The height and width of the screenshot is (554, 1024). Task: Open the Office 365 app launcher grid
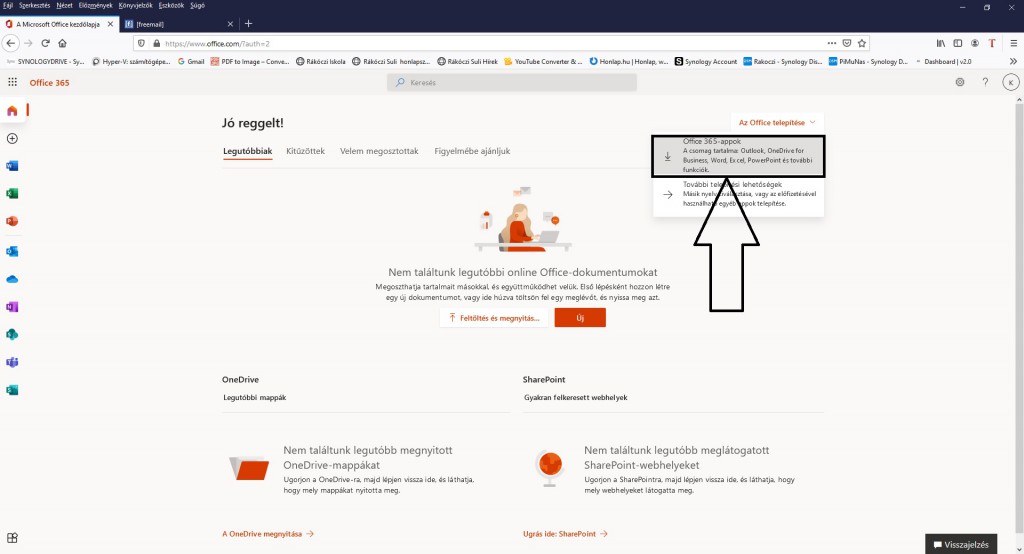click(x=12, y=82)
